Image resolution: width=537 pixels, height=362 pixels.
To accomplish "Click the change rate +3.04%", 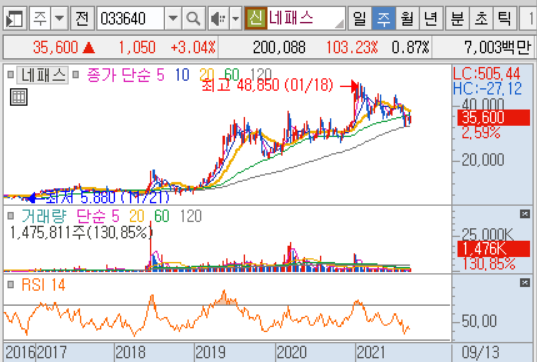I will pos(193,47).
